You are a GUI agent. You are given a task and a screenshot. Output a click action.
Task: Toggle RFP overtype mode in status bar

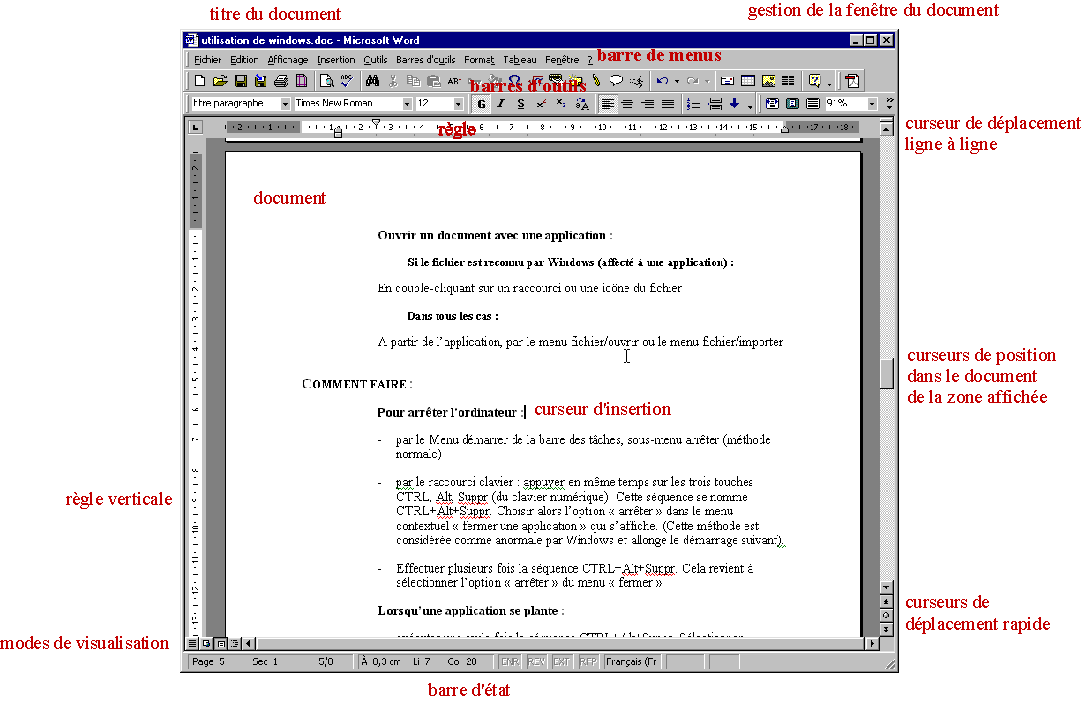coord(588,662)
